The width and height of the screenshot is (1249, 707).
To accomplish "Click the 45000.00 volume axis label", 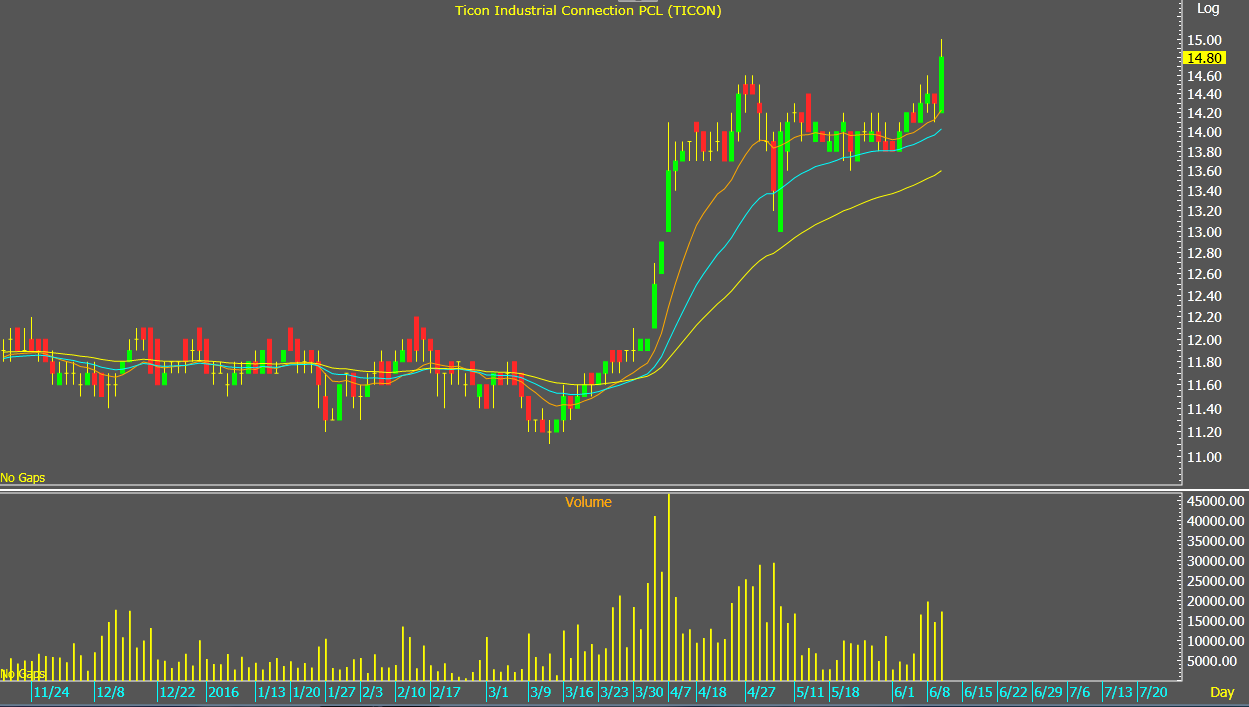I will point(1213,501).
